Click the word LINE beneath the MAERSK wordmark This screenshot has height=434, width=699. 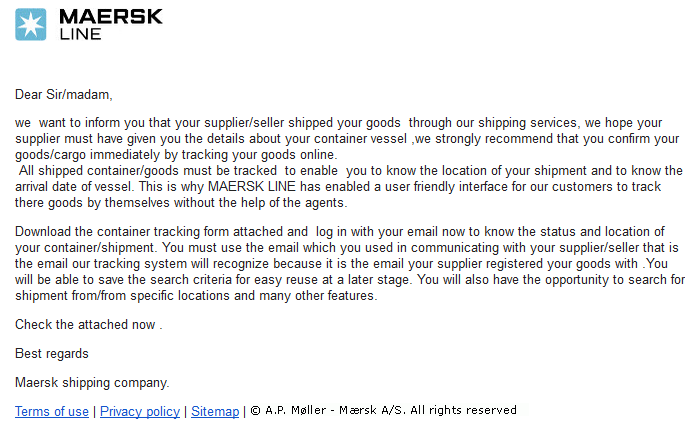pos(81,34)
